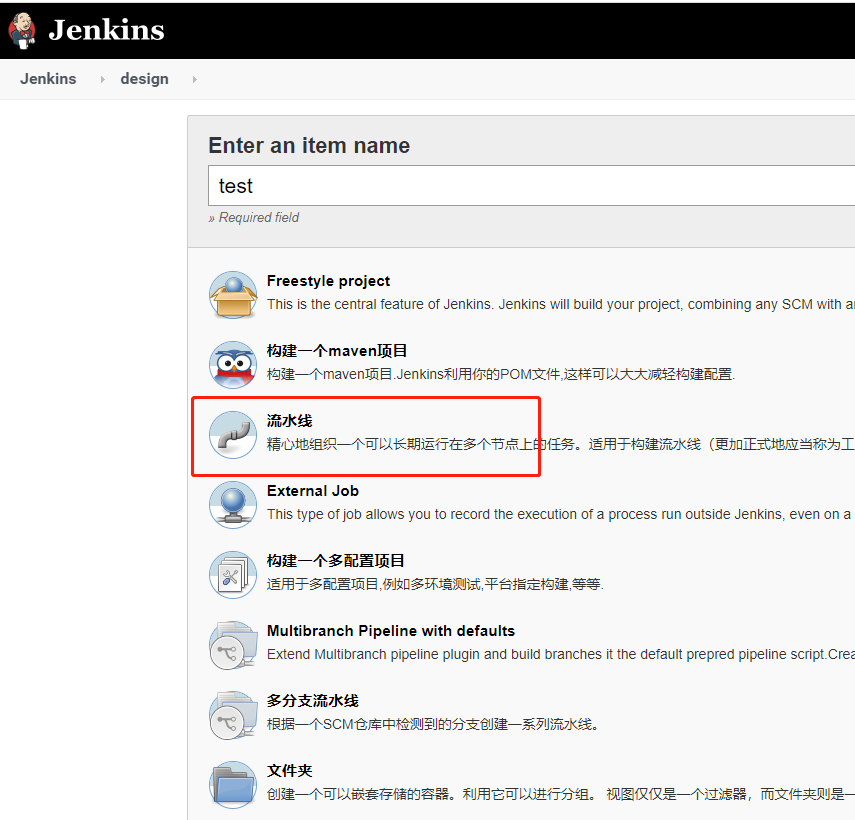Select the Maven project penguin icon
This screenshot has height=820, width=855.
coord(233,362)
